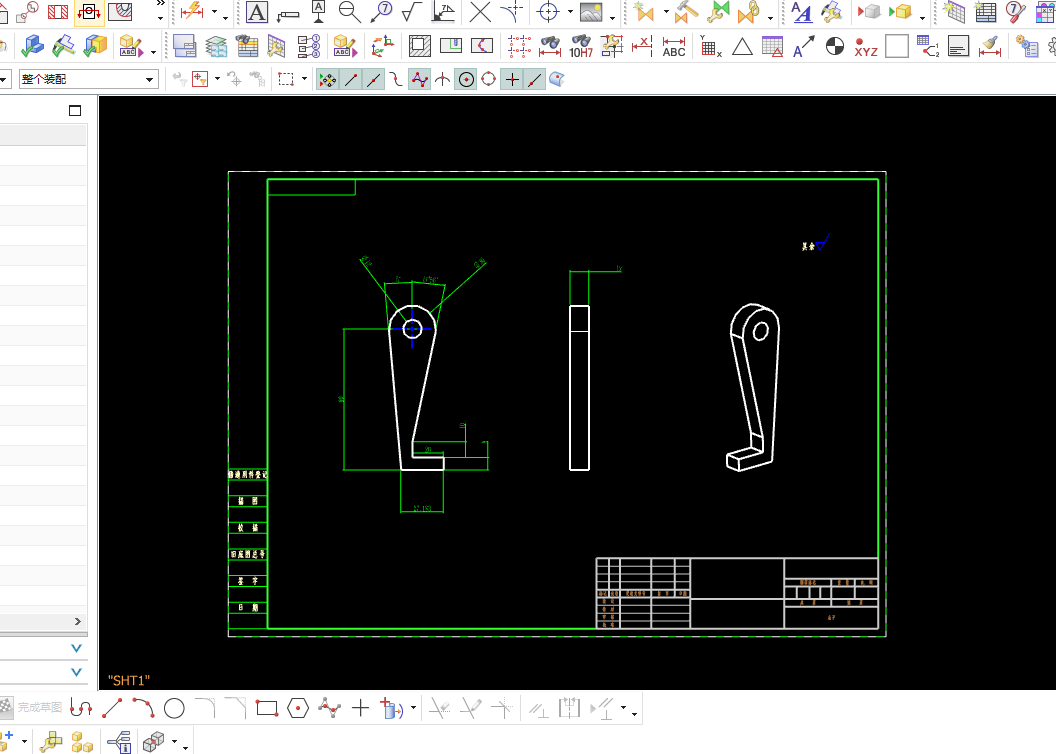Open the Note text tool (letter A)

[257, 11]
